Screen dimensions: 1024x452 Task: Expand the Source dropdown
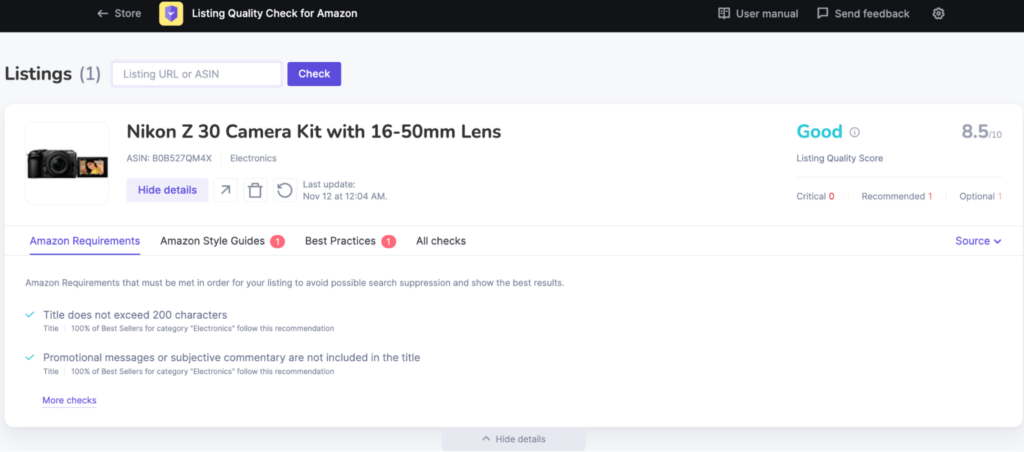(978, 241)
